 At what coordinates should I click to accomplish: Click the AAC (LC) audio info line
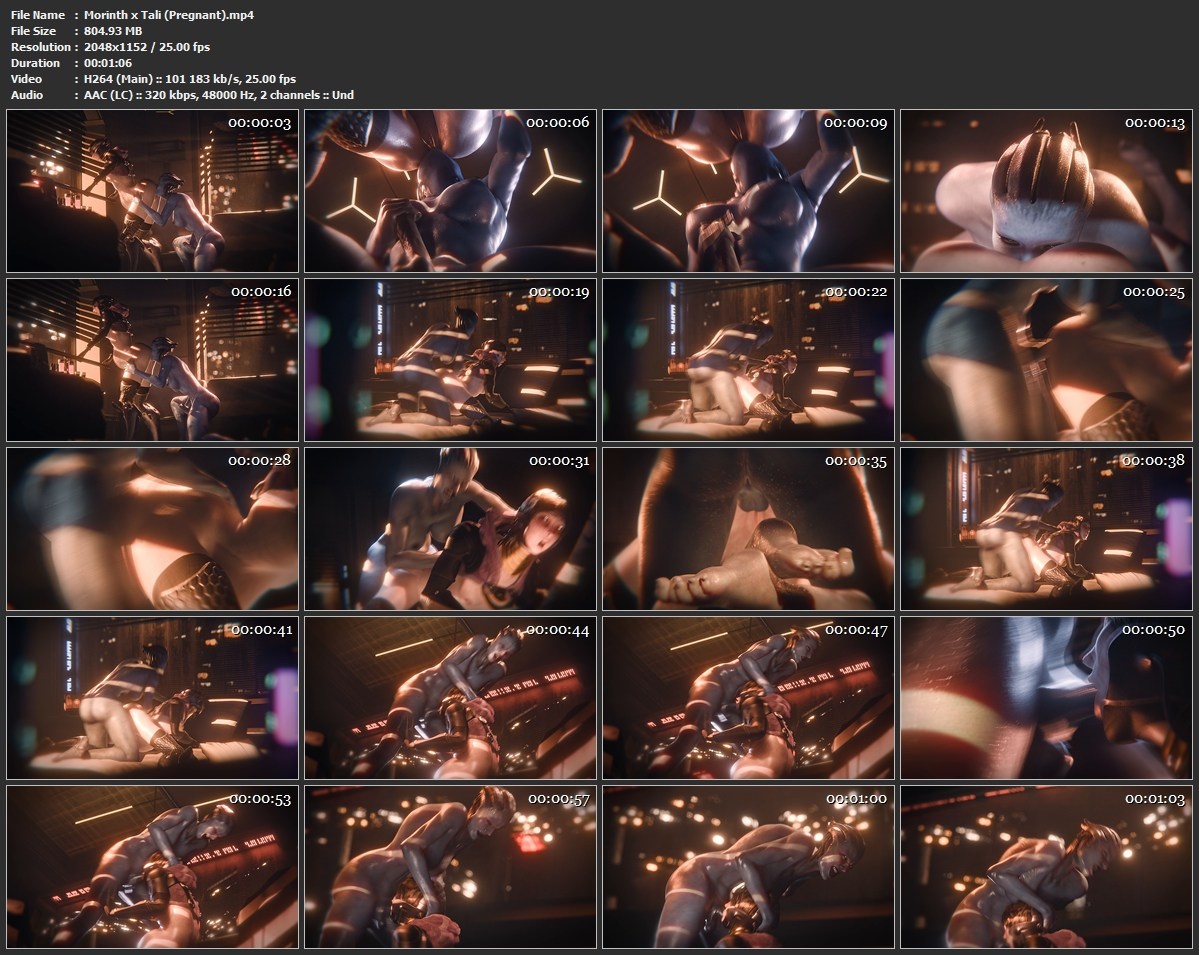click(219, 95)
